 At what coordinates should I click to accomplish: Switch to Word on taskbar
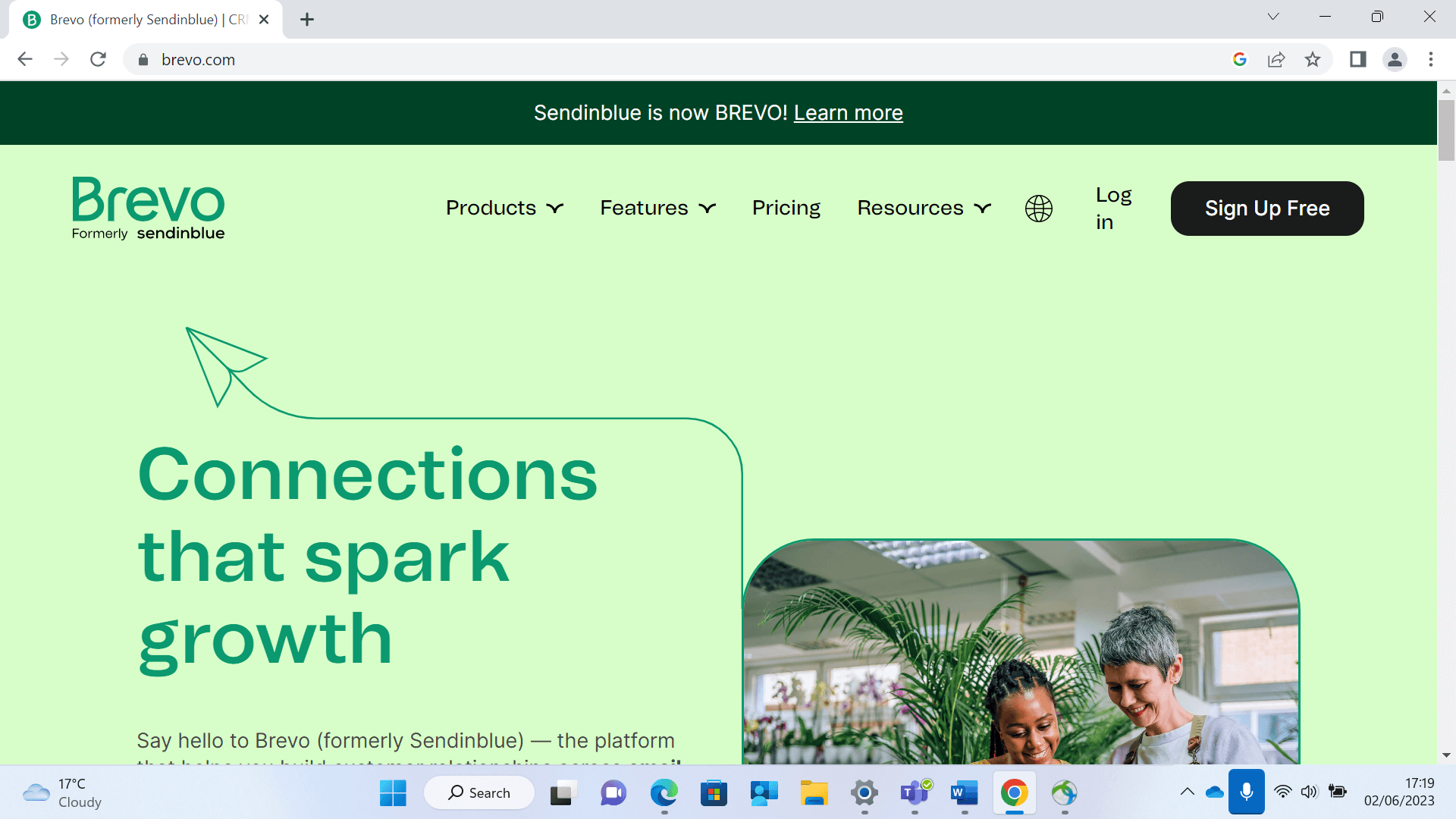[965, 793]
